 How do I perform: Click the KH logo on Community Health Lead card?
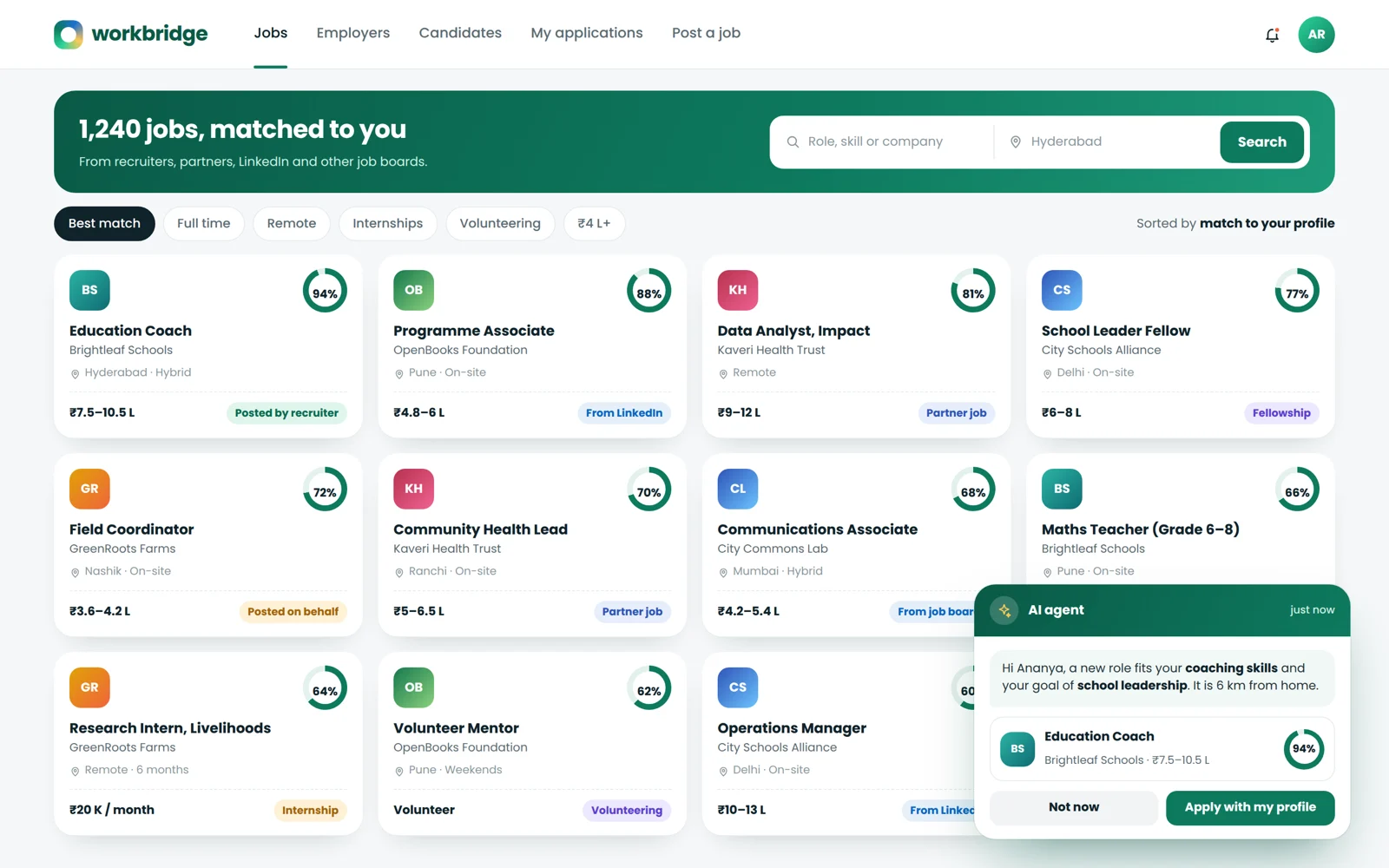(x=413, y=489)
